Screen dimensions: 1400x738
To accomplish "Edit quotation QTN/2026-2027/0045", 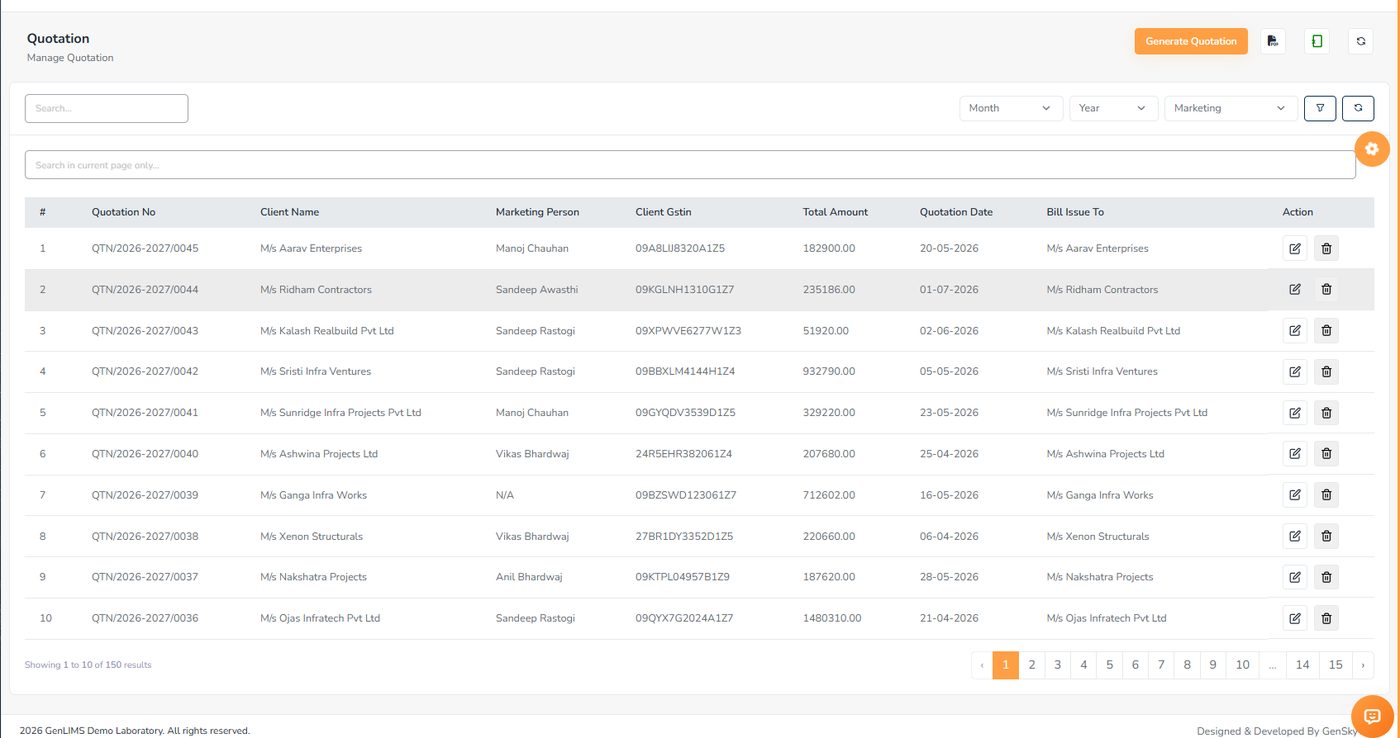I will point(1295,248).
